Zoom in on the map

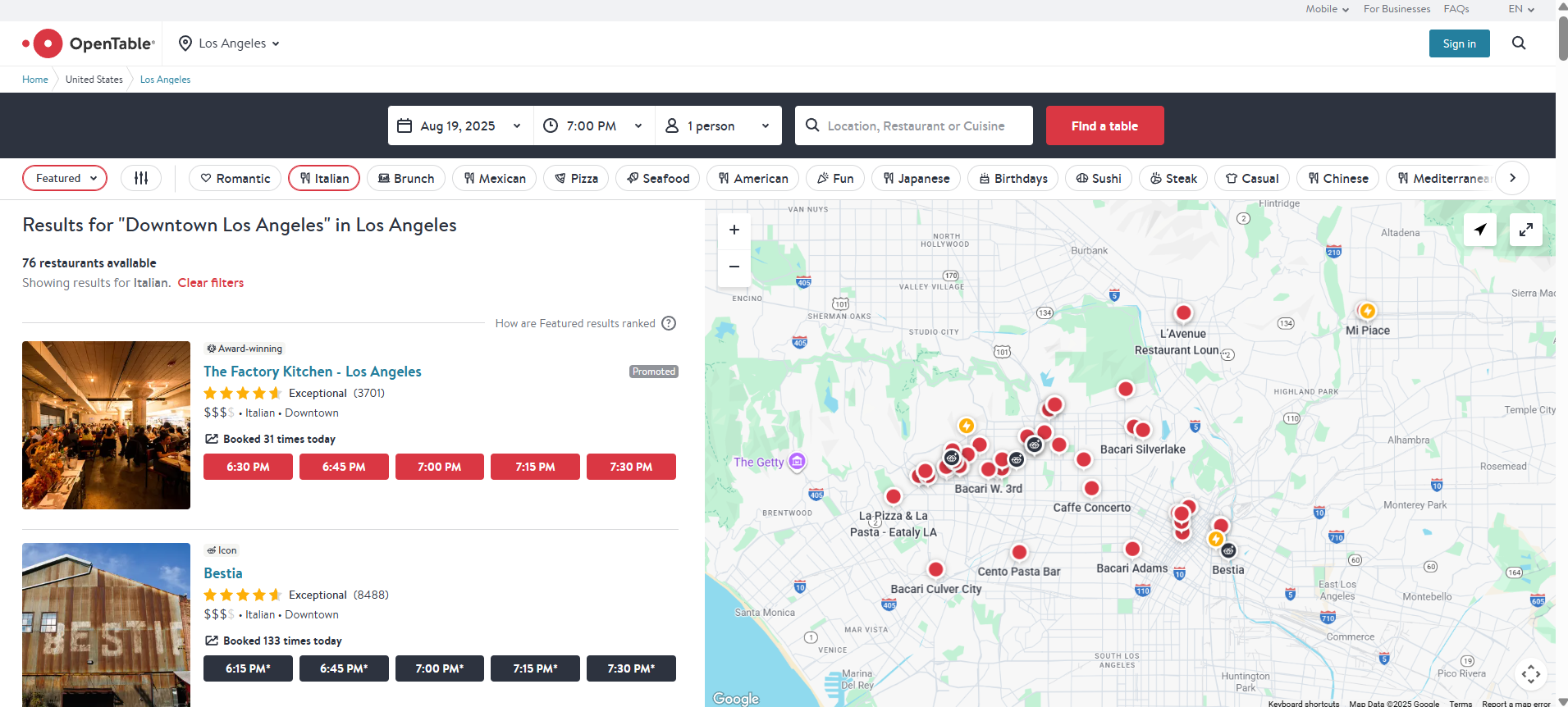pyautogui.click(x=734, y=230)
